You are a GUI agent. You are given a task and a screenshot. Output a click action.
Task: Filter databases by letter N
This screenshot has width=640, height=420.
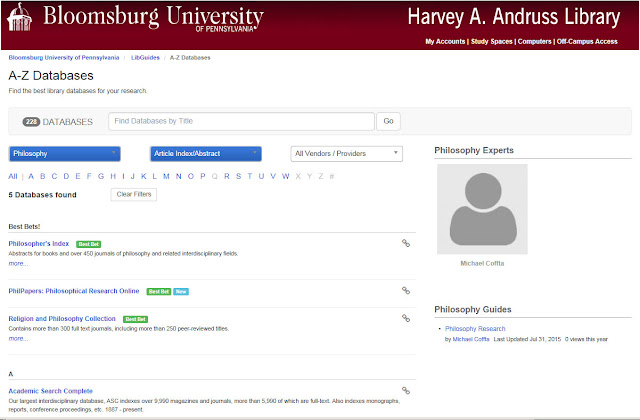tap(178, 176)
